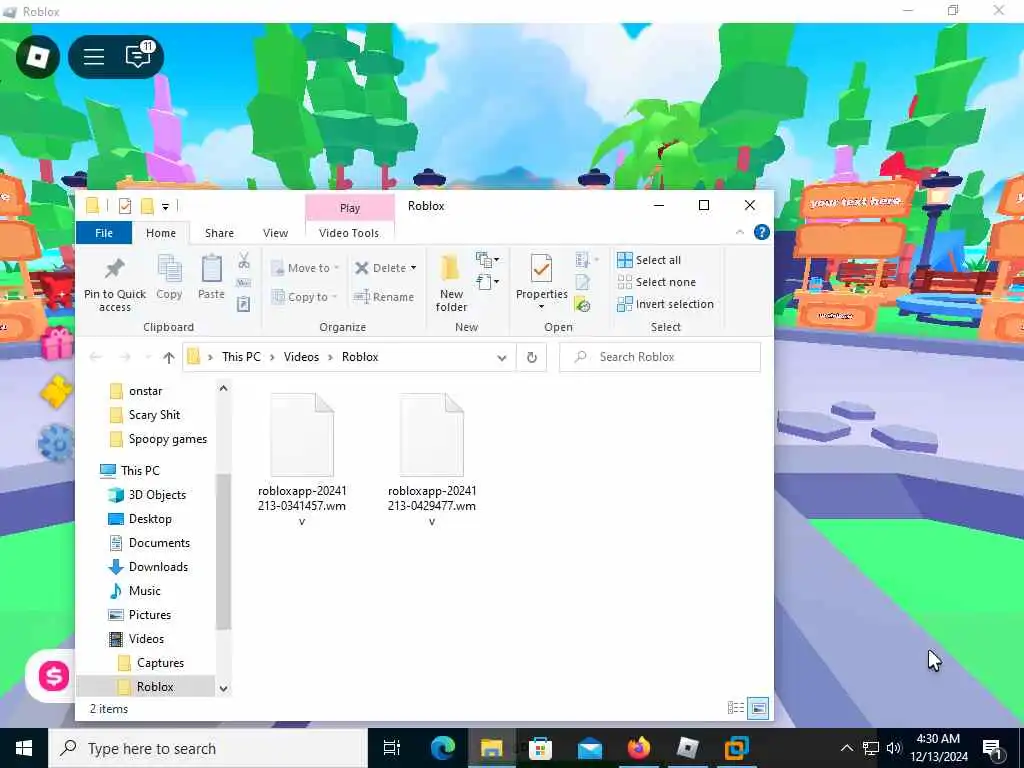Open Easy access dropdown
This screenshot has height=768, width=1024.
(x=487, y=282)
